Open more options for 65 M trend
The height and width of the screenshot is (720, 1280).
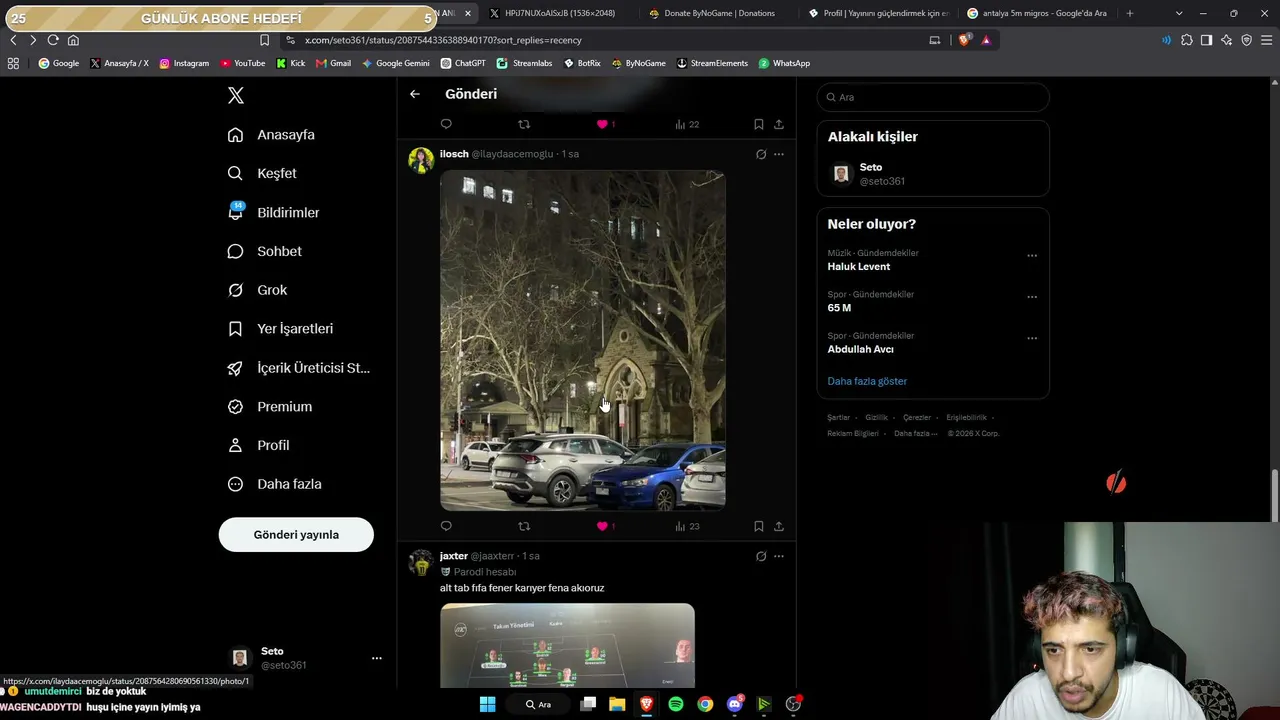coord(1032,297)
